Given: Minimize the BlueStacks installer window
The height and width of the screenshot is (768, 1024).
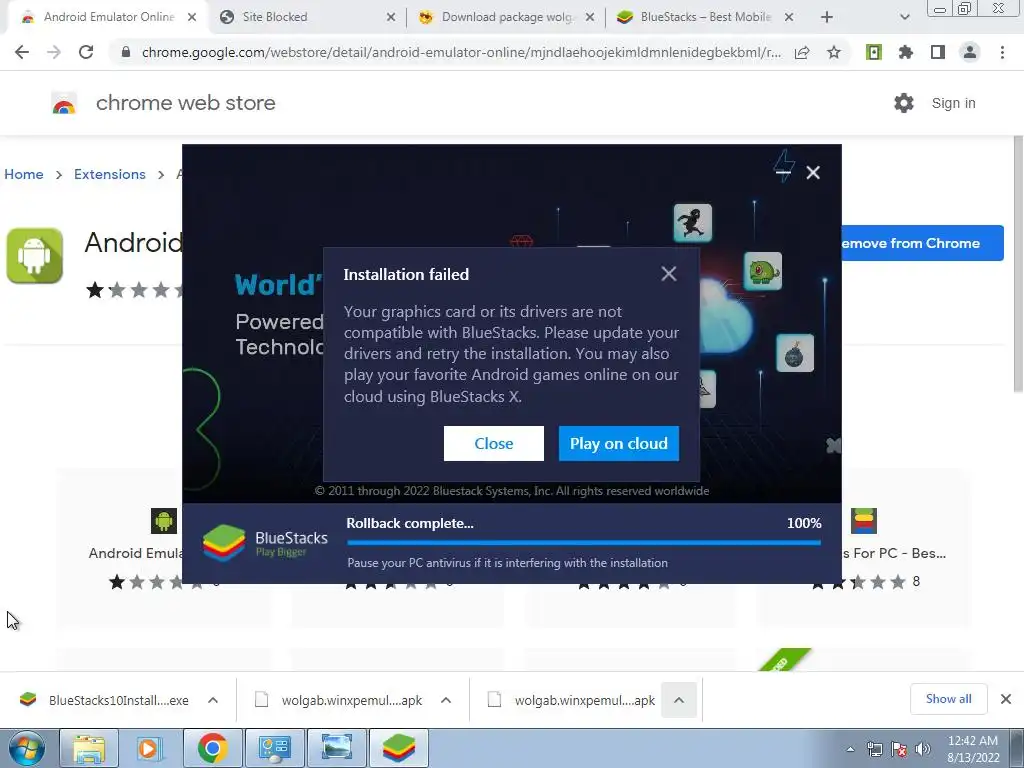Looking at the screenshot, I should point(783,172).
